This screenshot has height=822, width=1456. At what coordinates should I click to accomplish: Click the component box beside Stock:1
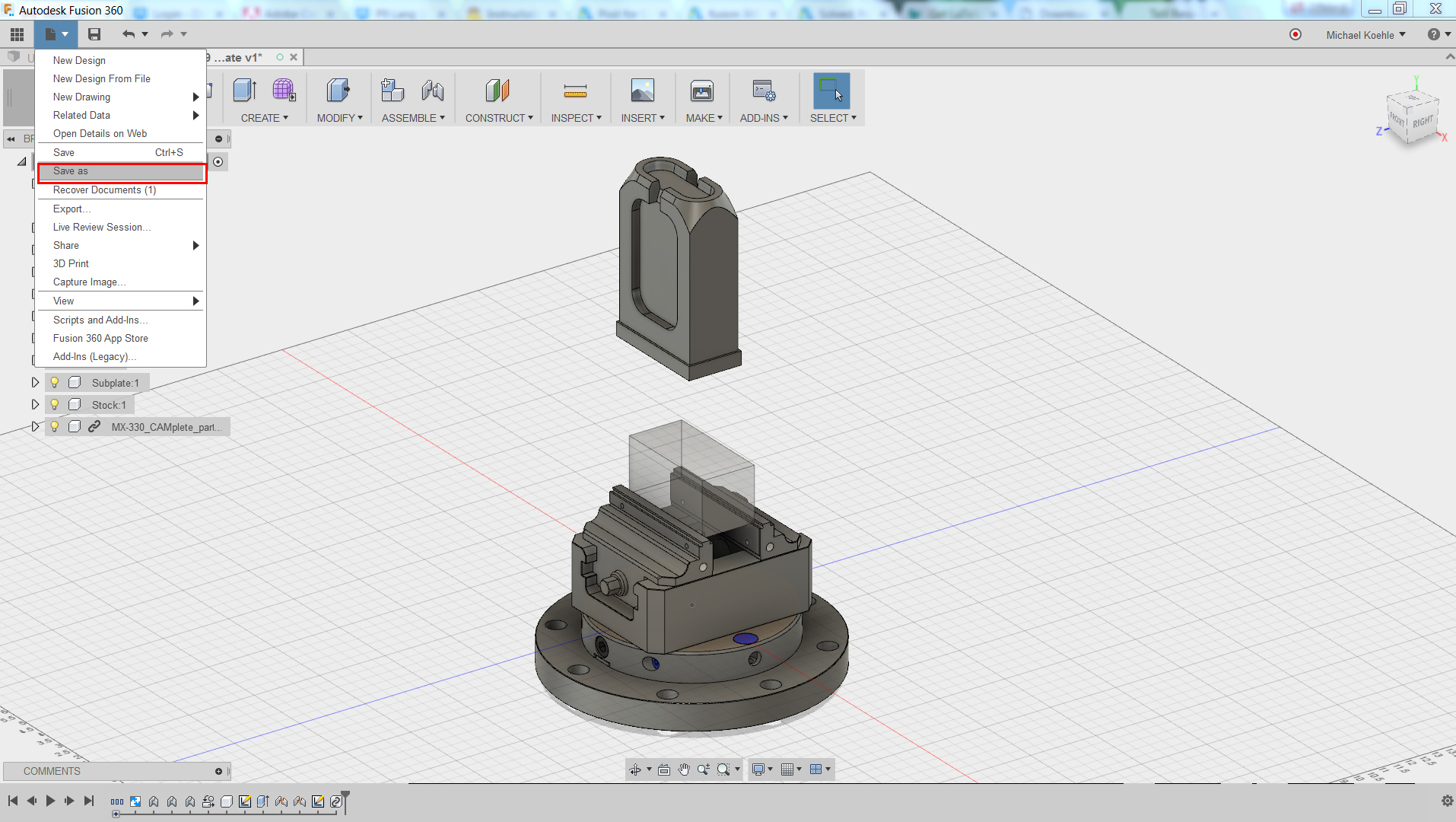click(75, 405)
